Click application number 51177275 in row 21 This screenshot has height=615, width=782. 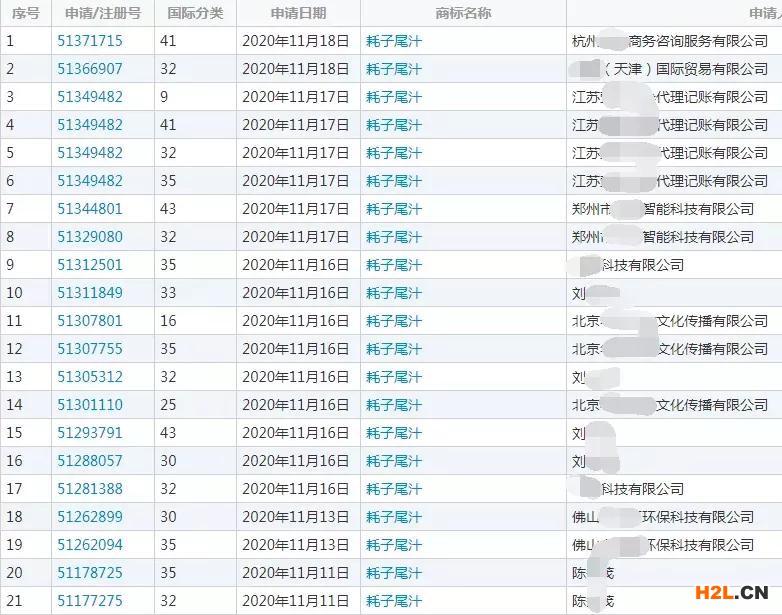tap(90, 601)
